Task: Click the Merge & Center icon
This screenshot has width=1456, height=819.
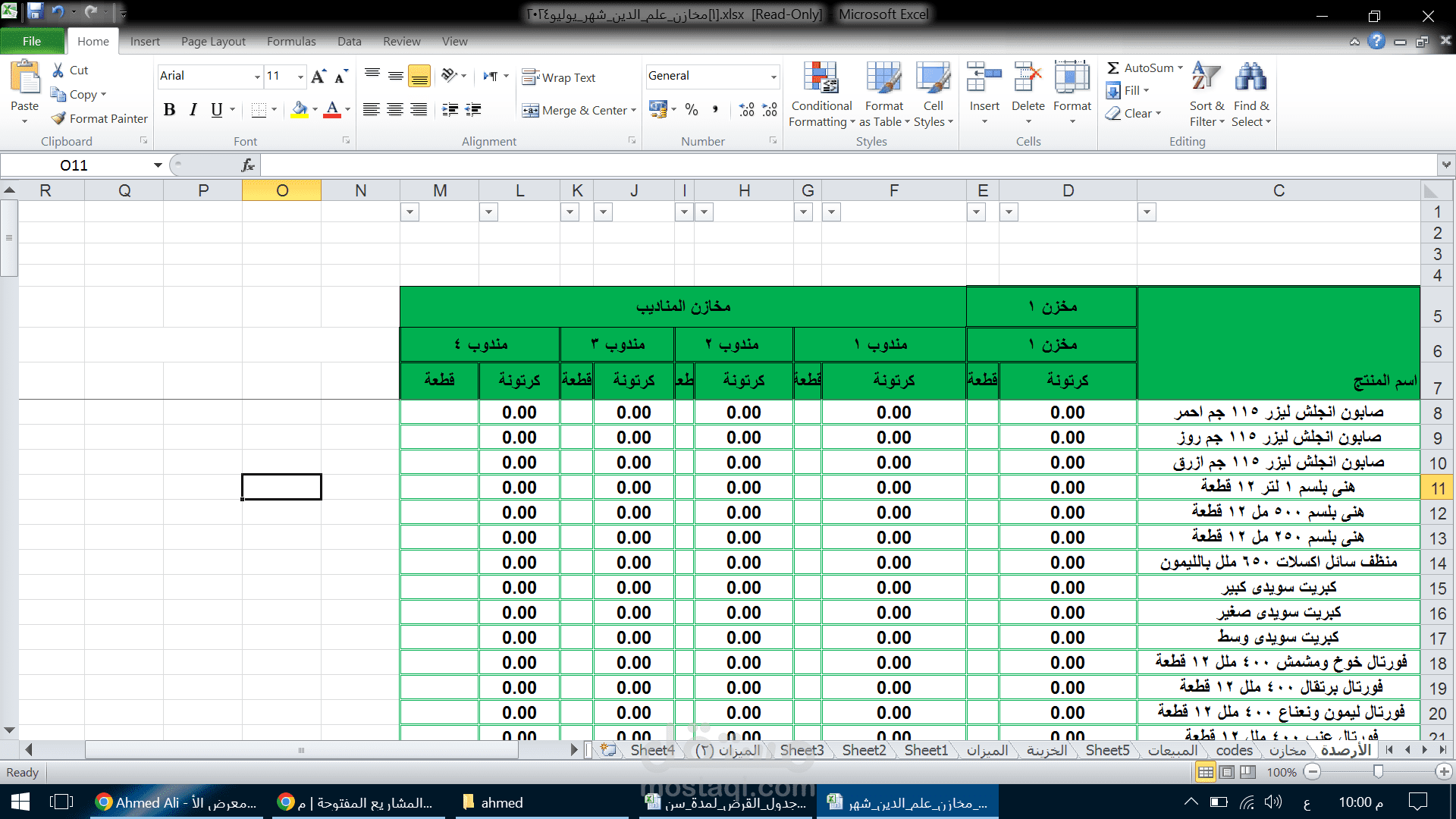Action: point(530,111)
